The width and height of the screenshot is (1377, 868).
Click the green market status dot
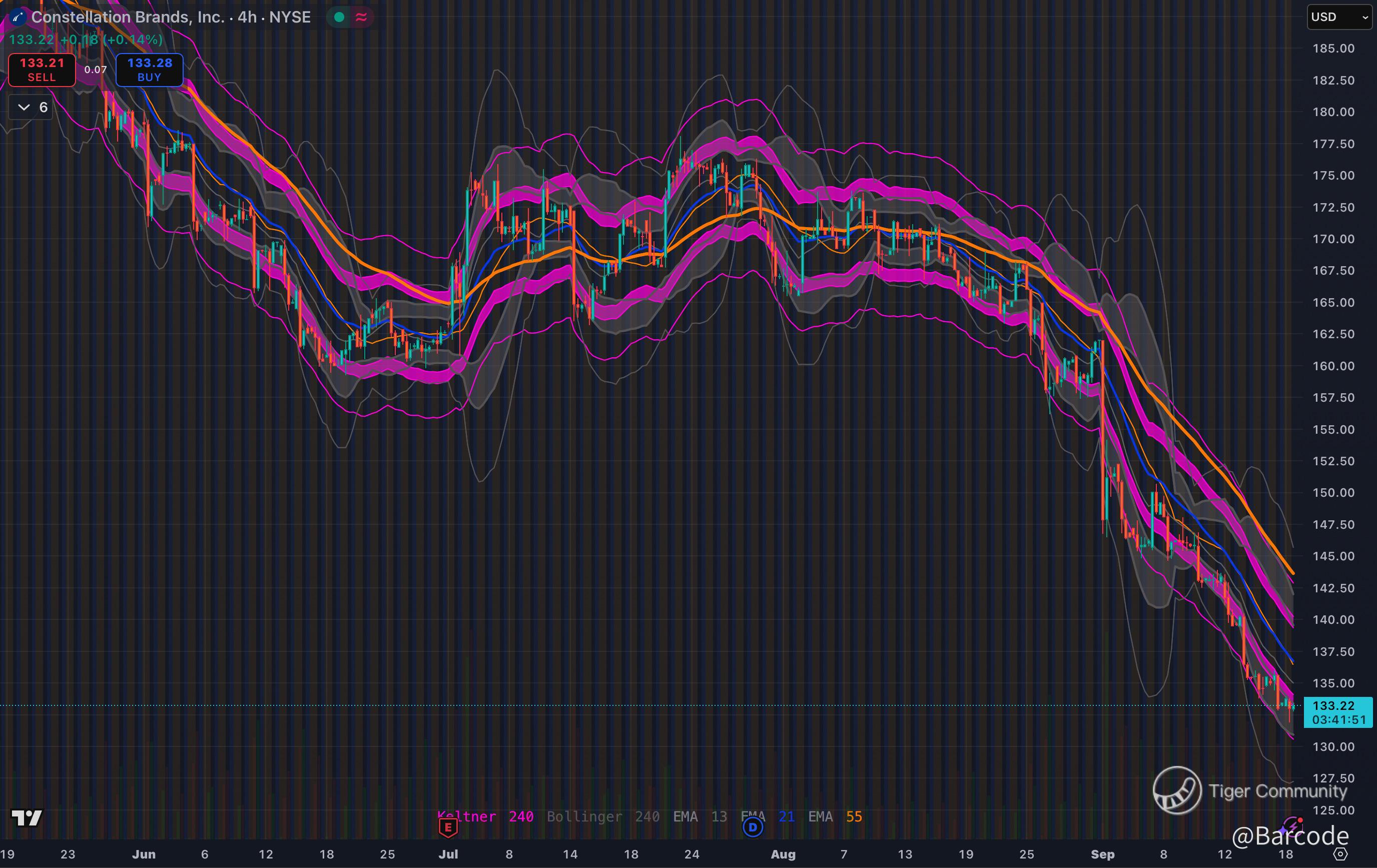click(339, 17)
